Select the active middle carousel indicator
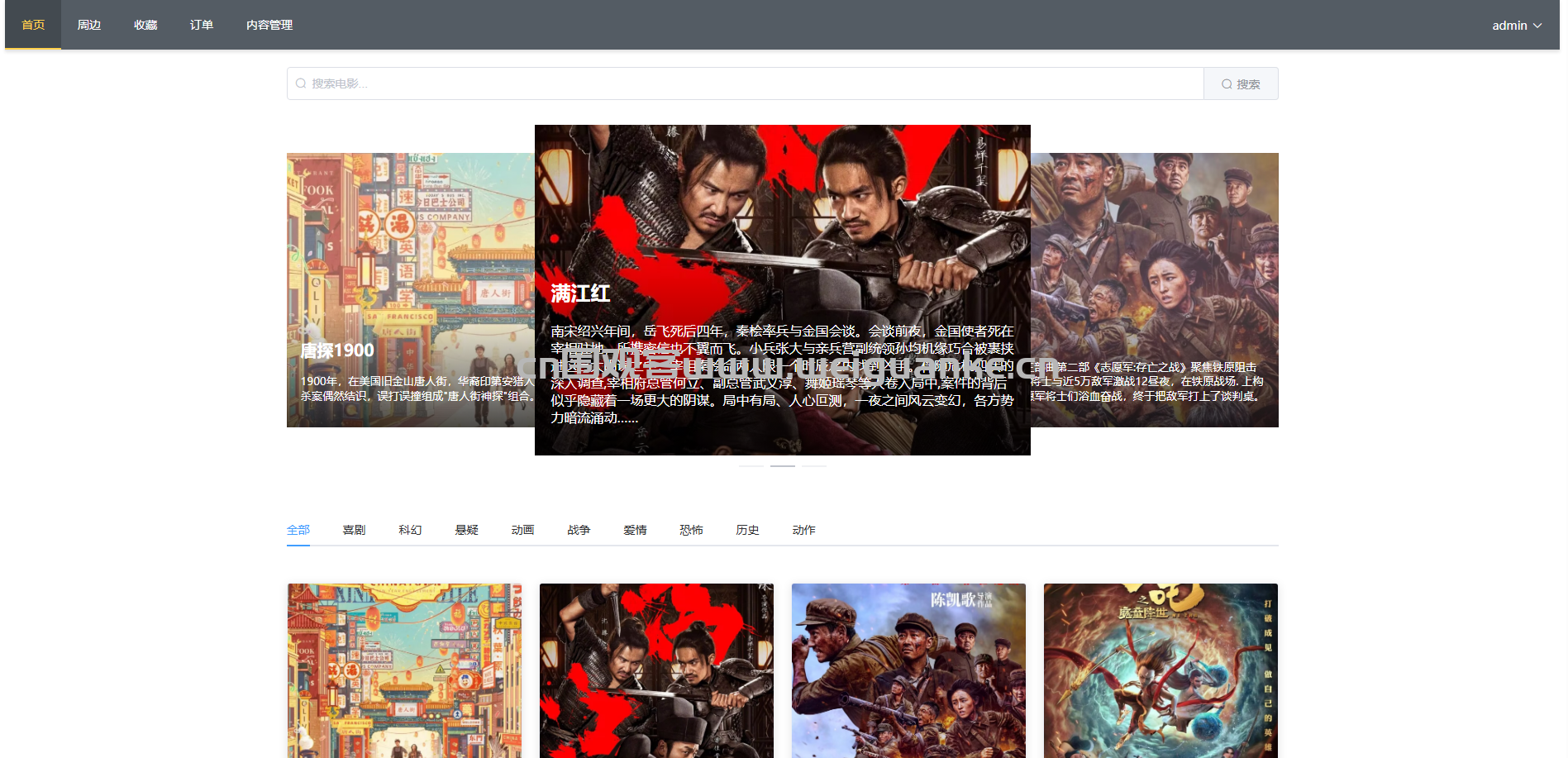Image resolution: width=1568 pixels, height=758 pixels. point(783,466)
